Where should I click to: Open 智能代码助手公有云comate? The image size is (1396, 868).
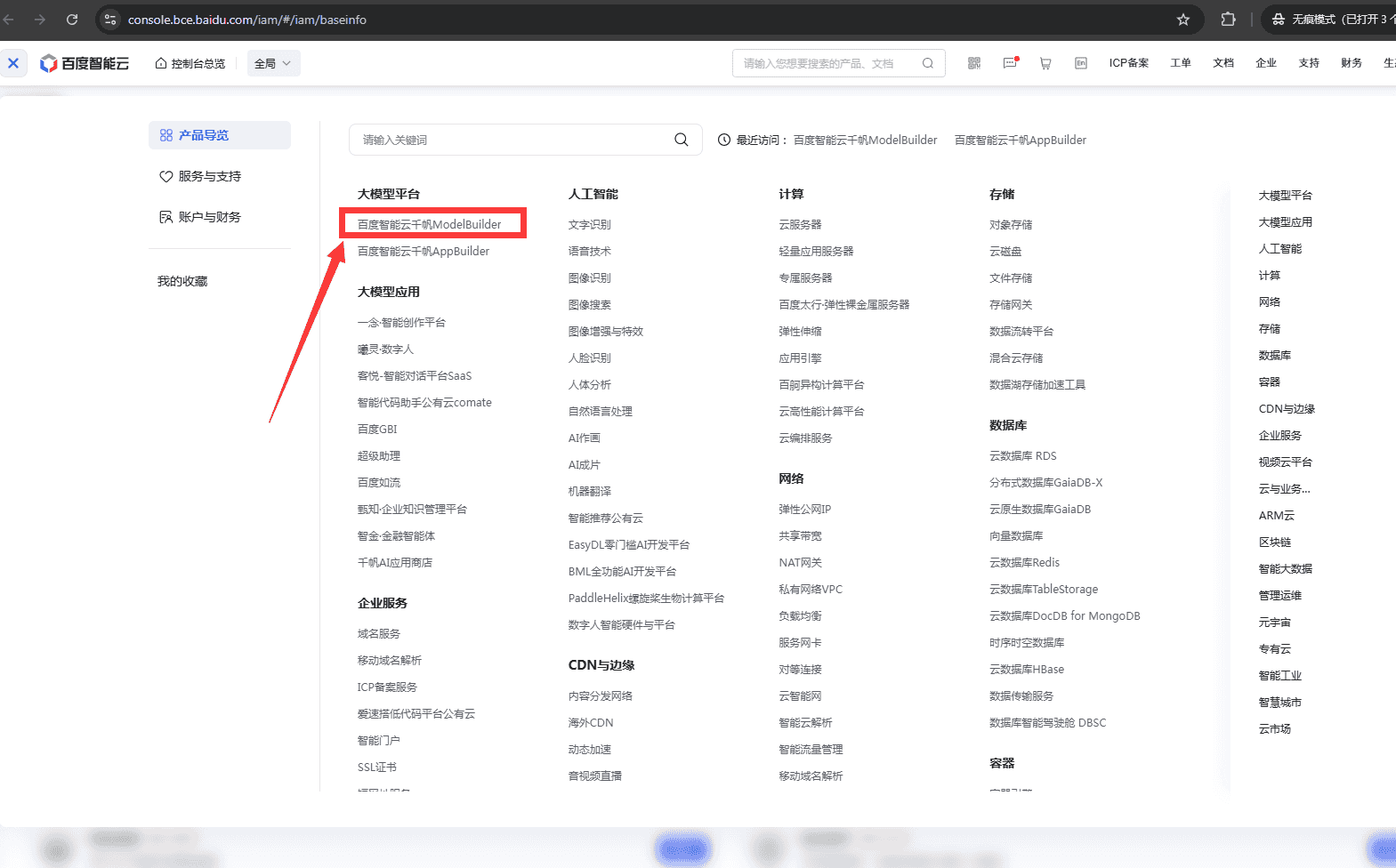(x=424, y=402)
